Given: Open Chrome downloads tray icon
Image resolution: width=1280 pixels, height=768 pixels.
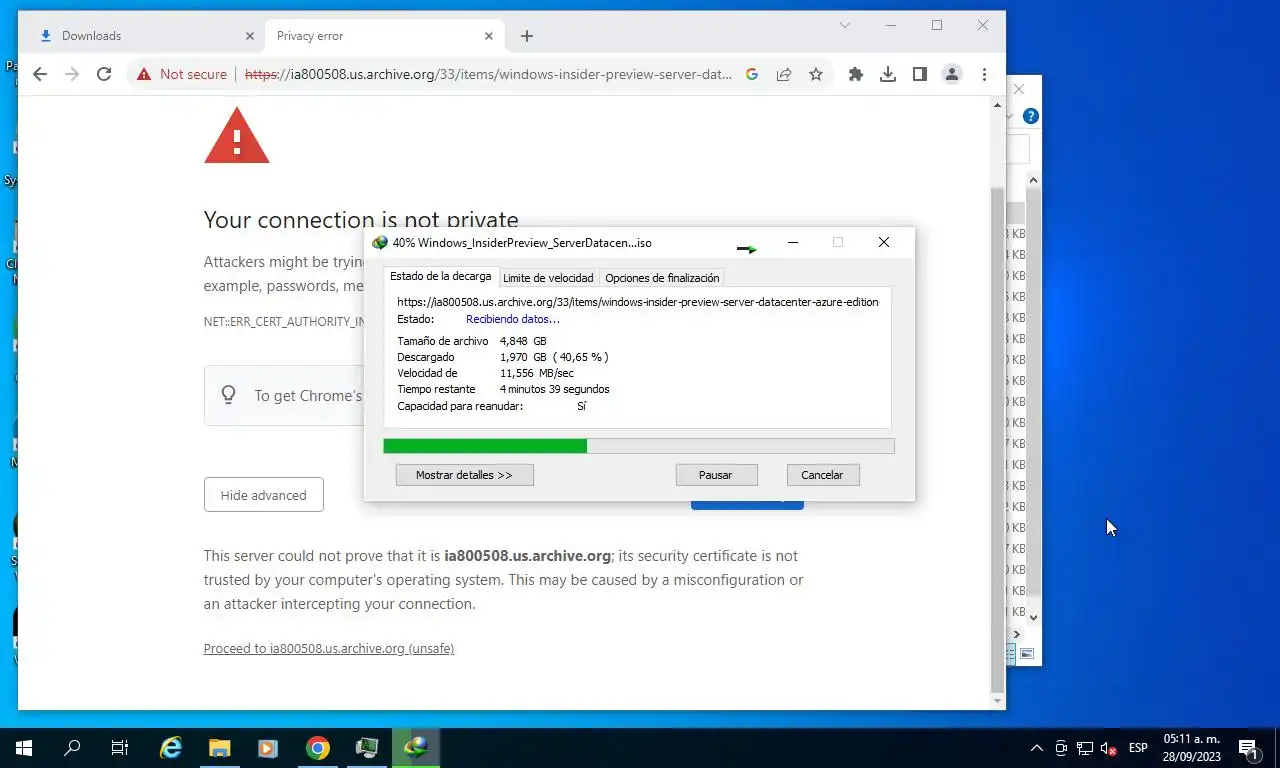Looking at the screenshot, I should click(x=888, y=74).
